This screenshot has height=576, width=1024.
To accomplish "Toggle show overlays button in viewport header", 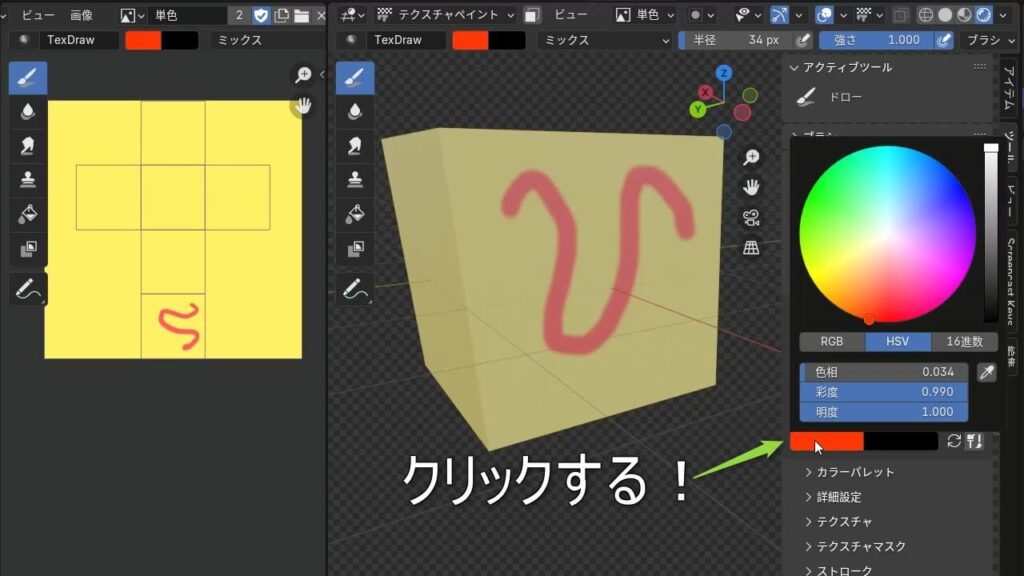I will point(824,14).
